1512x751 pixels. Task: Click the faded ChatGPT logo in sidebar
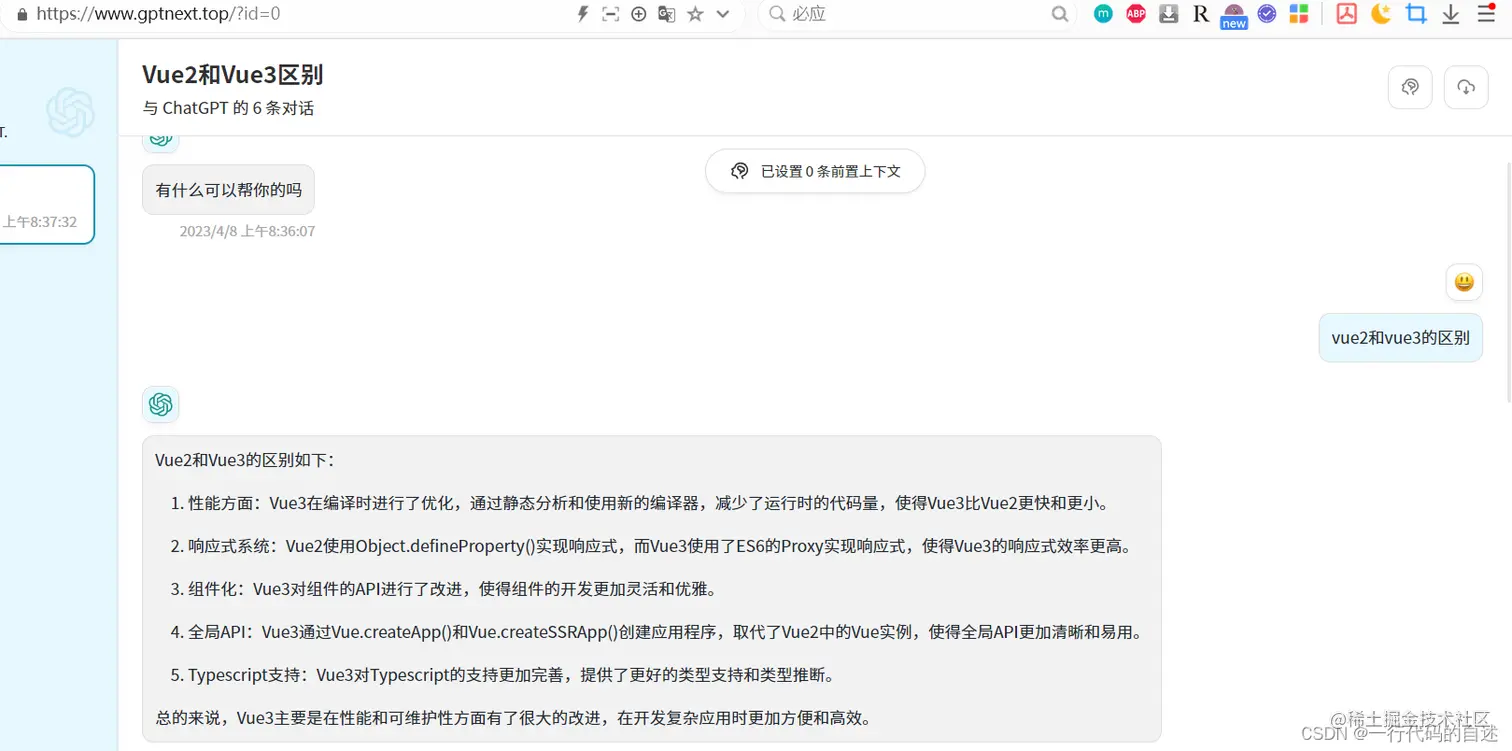[x=70, y=112]
